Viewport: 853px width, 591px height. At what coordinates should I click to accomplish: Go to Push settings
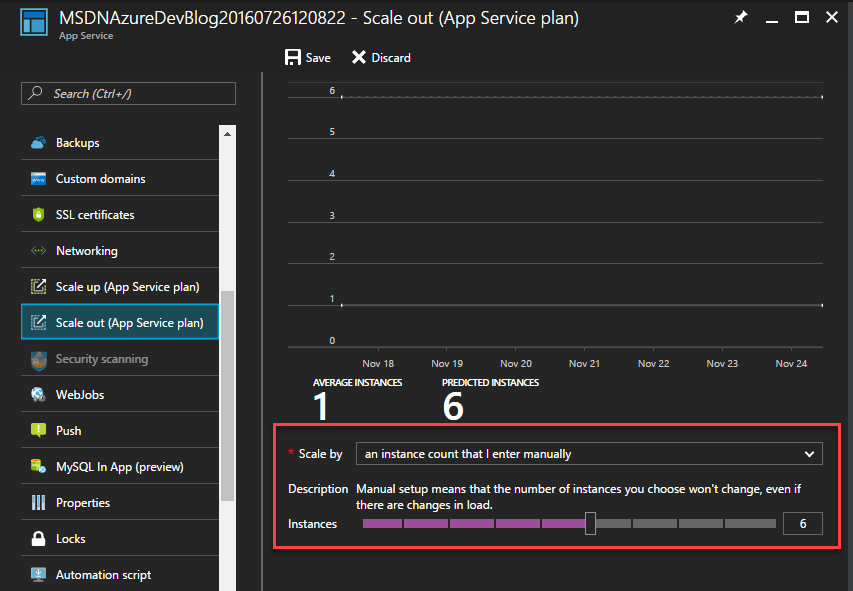click(x=120, y=430)
